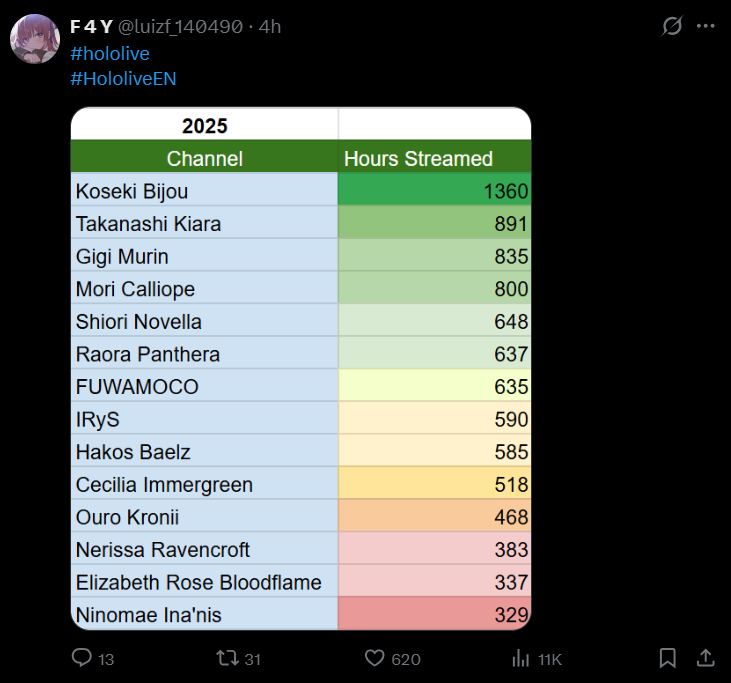
Task: Open the #HololiveEN hashtag link
Action: 123,78
